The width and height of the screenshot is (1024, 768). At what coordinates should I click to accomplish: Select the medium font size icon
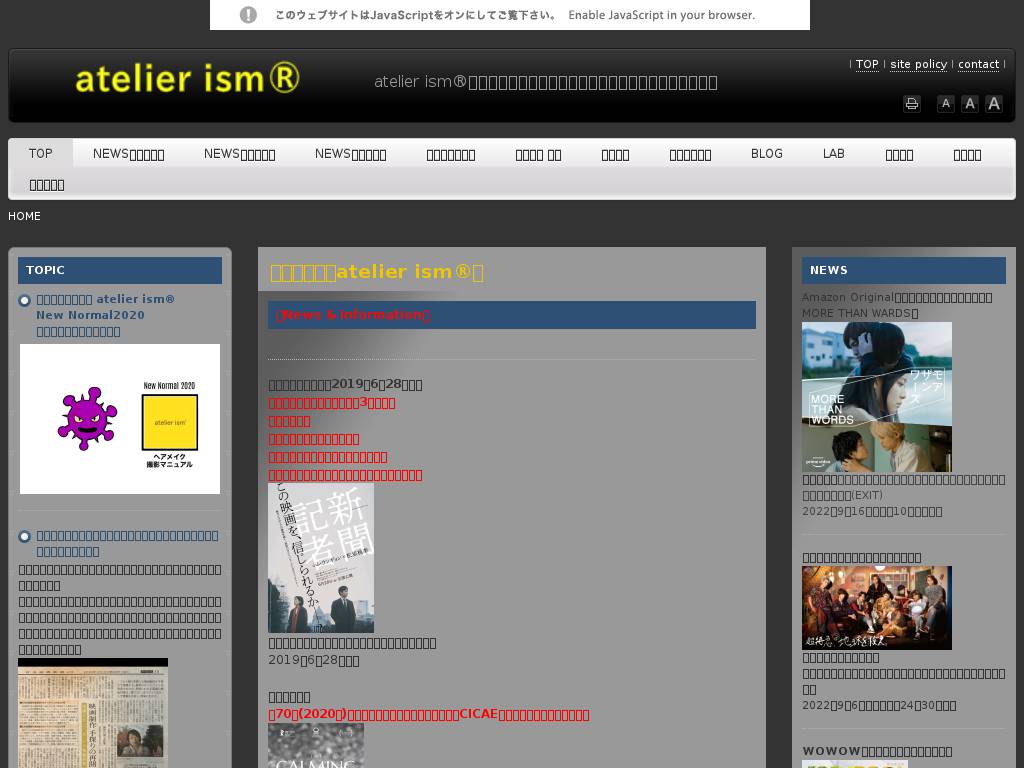[x=969, y=104]
